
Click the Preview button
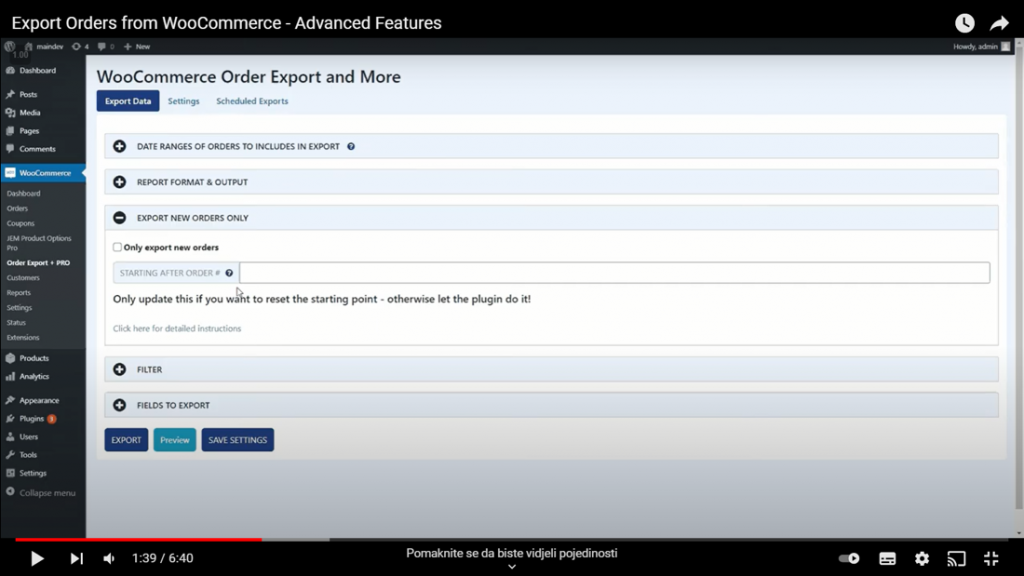point(174,440)
